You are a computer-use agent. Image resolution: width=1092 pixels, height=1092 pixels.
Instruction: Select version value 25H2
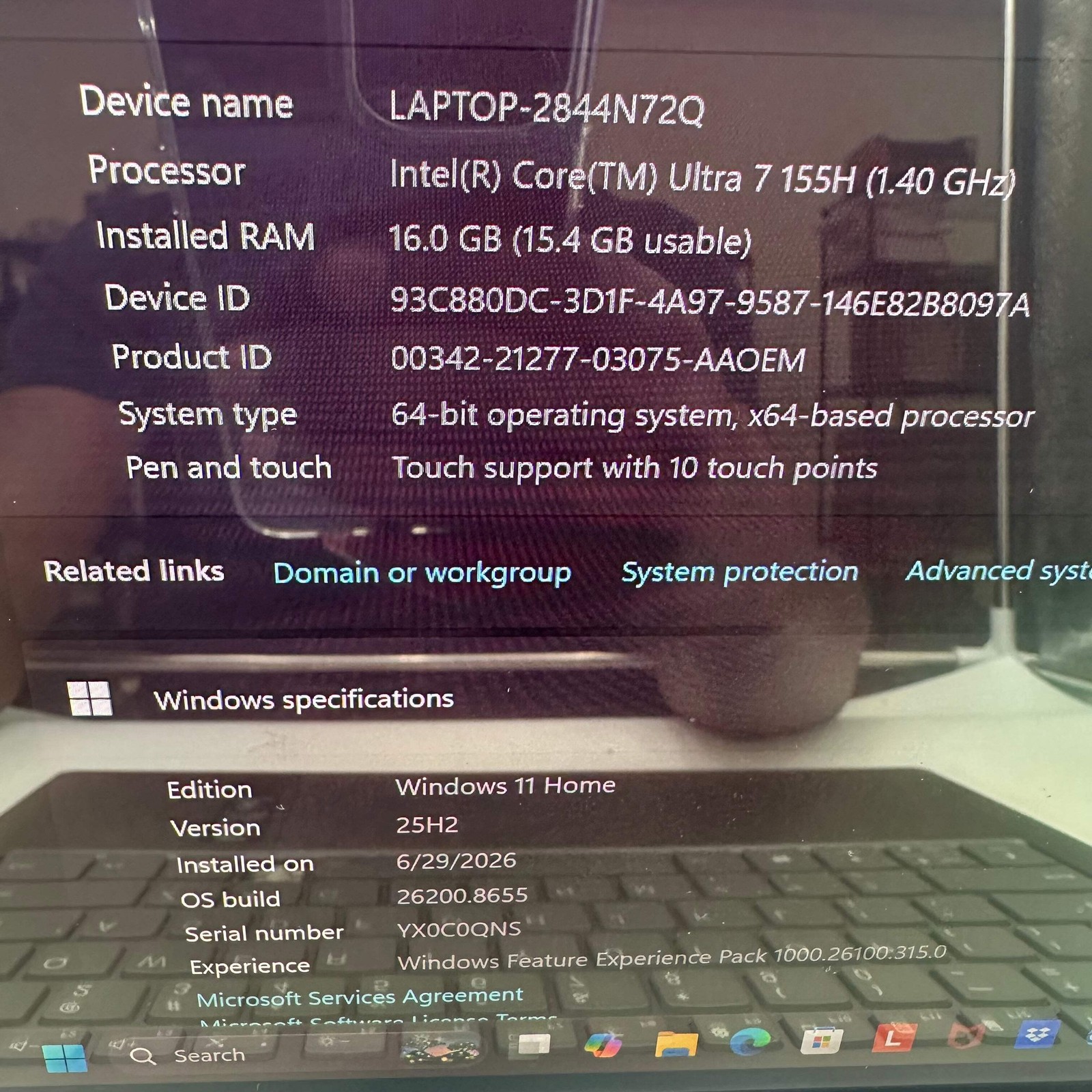427,824
